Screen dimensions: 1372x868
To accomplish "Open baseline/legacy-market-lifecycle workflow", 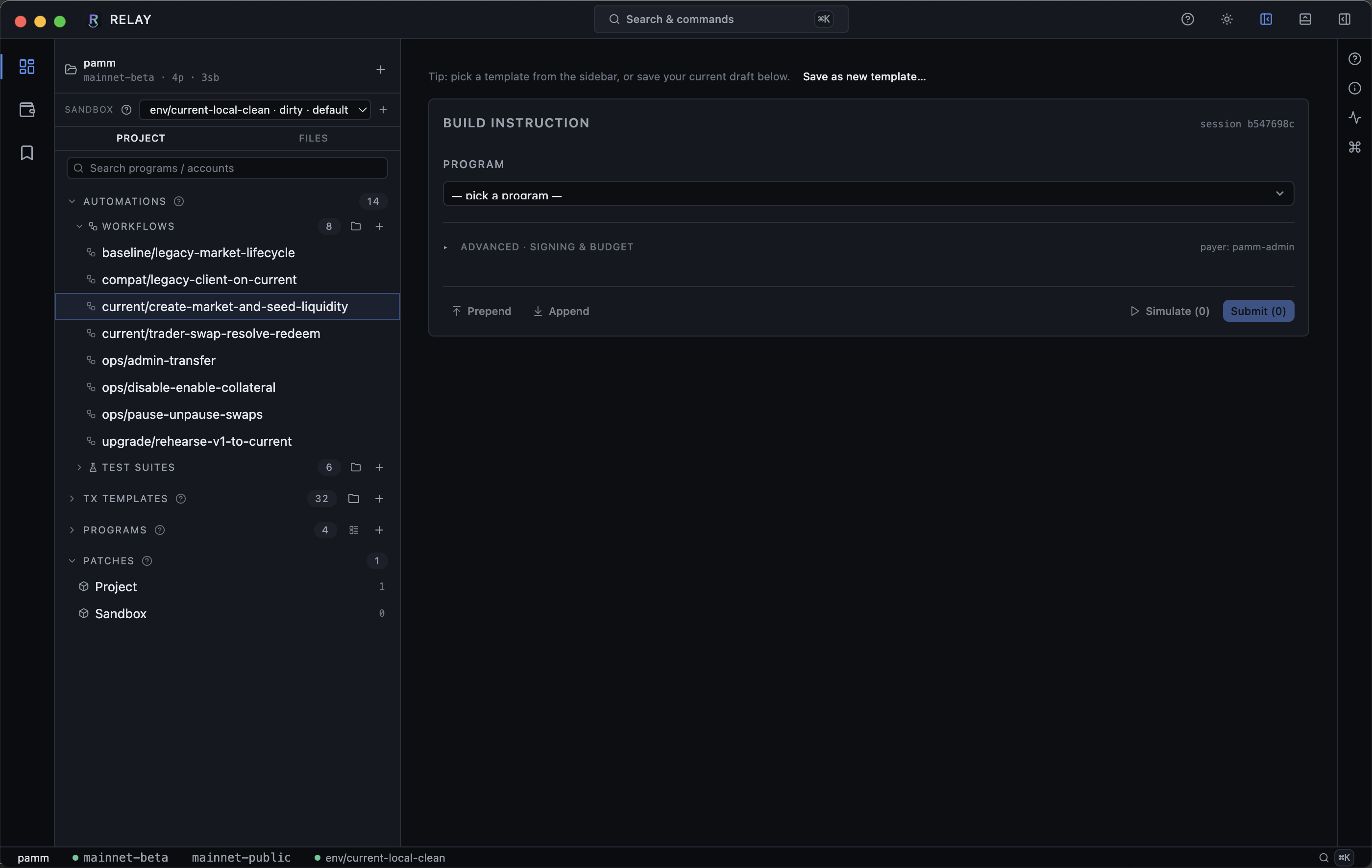I will pyautogui.click(x=227, y=253).
